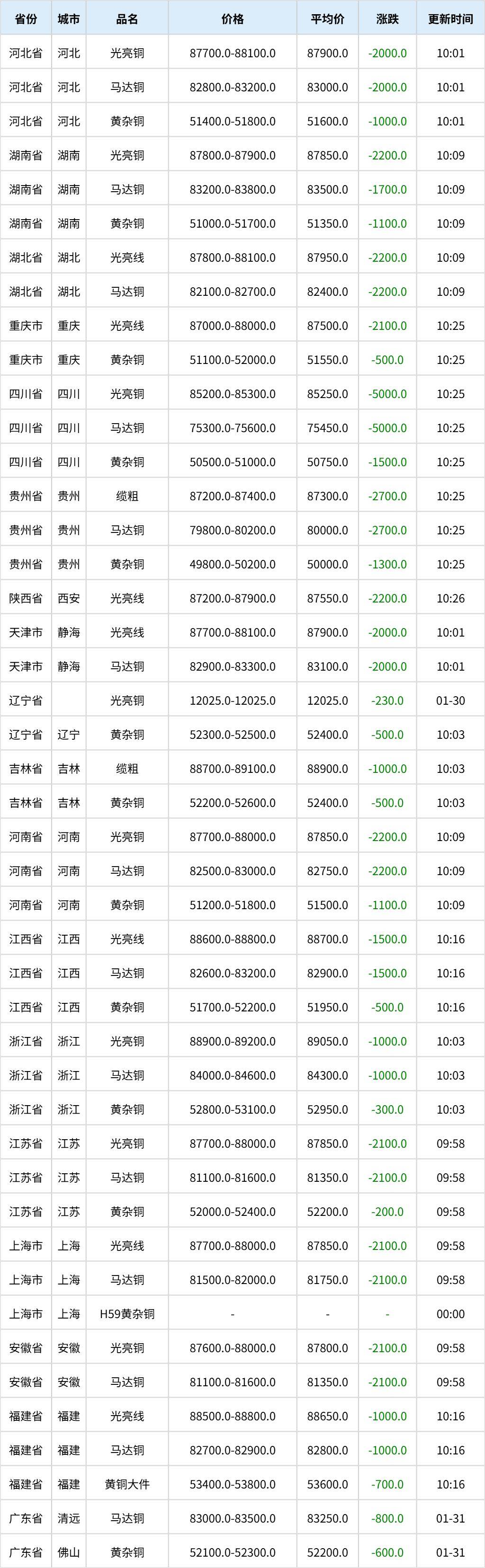Select the 平均价 column header
485x1568 pixels.
point(327,19)
